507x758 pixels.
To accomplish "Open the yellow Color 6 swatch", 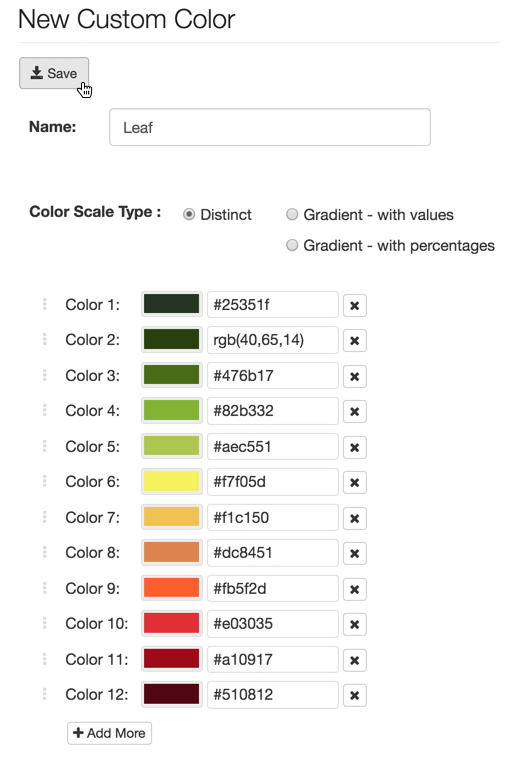I will coord(172,481).
